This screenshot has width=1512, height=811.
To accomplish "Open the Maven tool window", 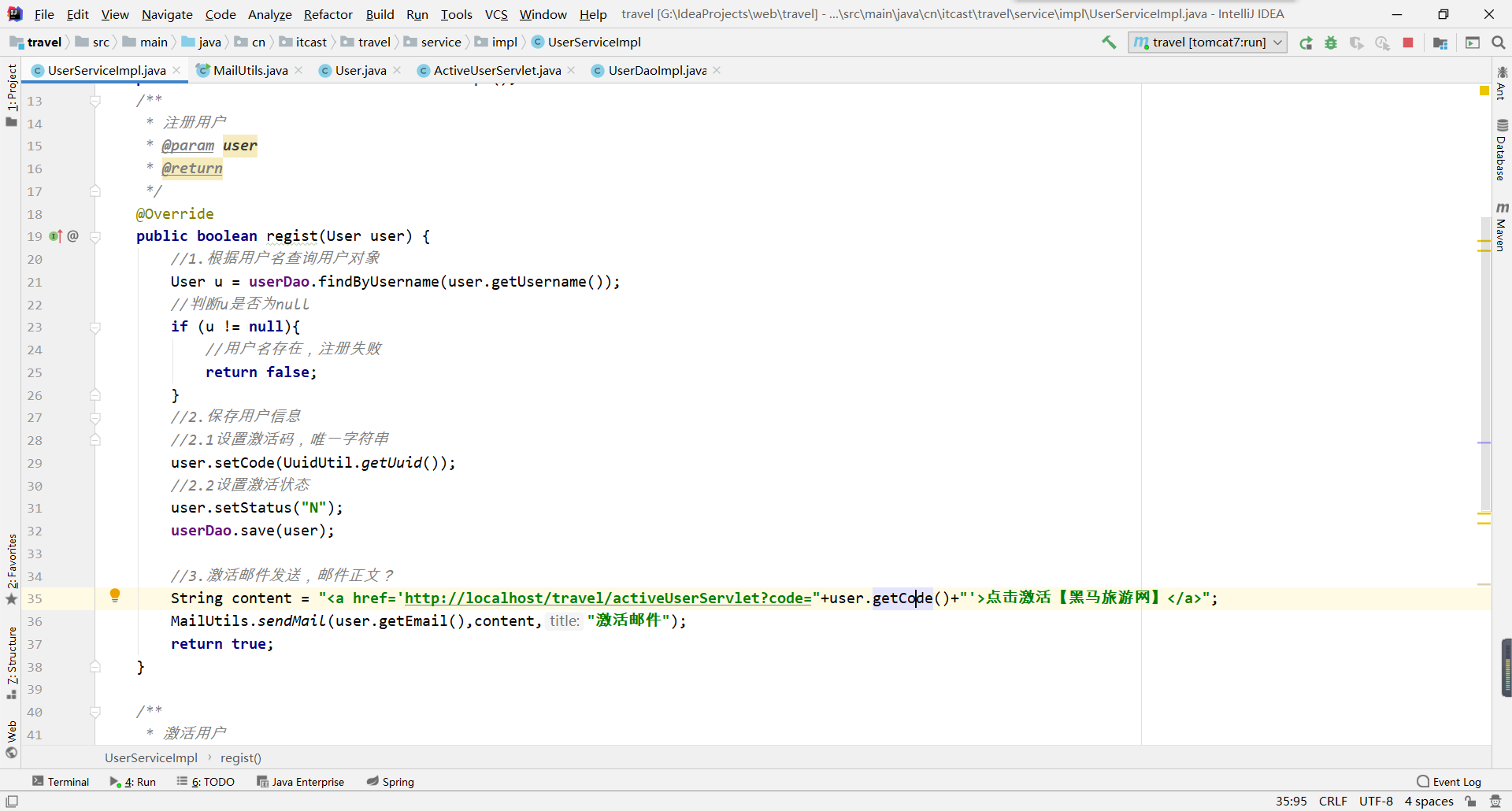I will pos(1502,227).
